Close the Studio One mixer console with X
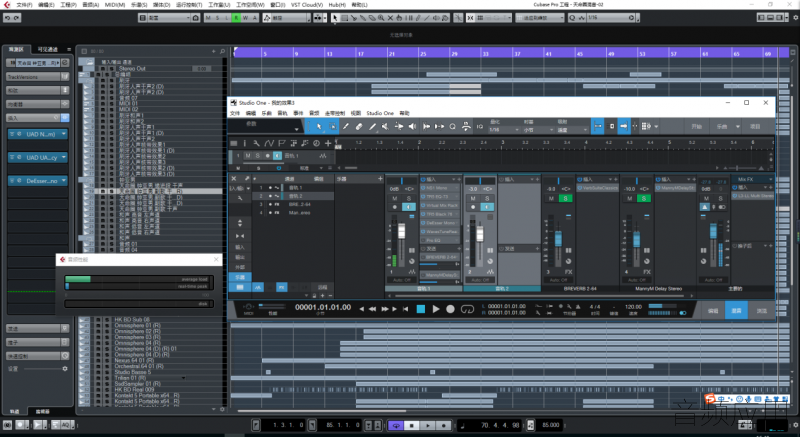The height and width of the screenshot is (437, 800). click(234, 178)
